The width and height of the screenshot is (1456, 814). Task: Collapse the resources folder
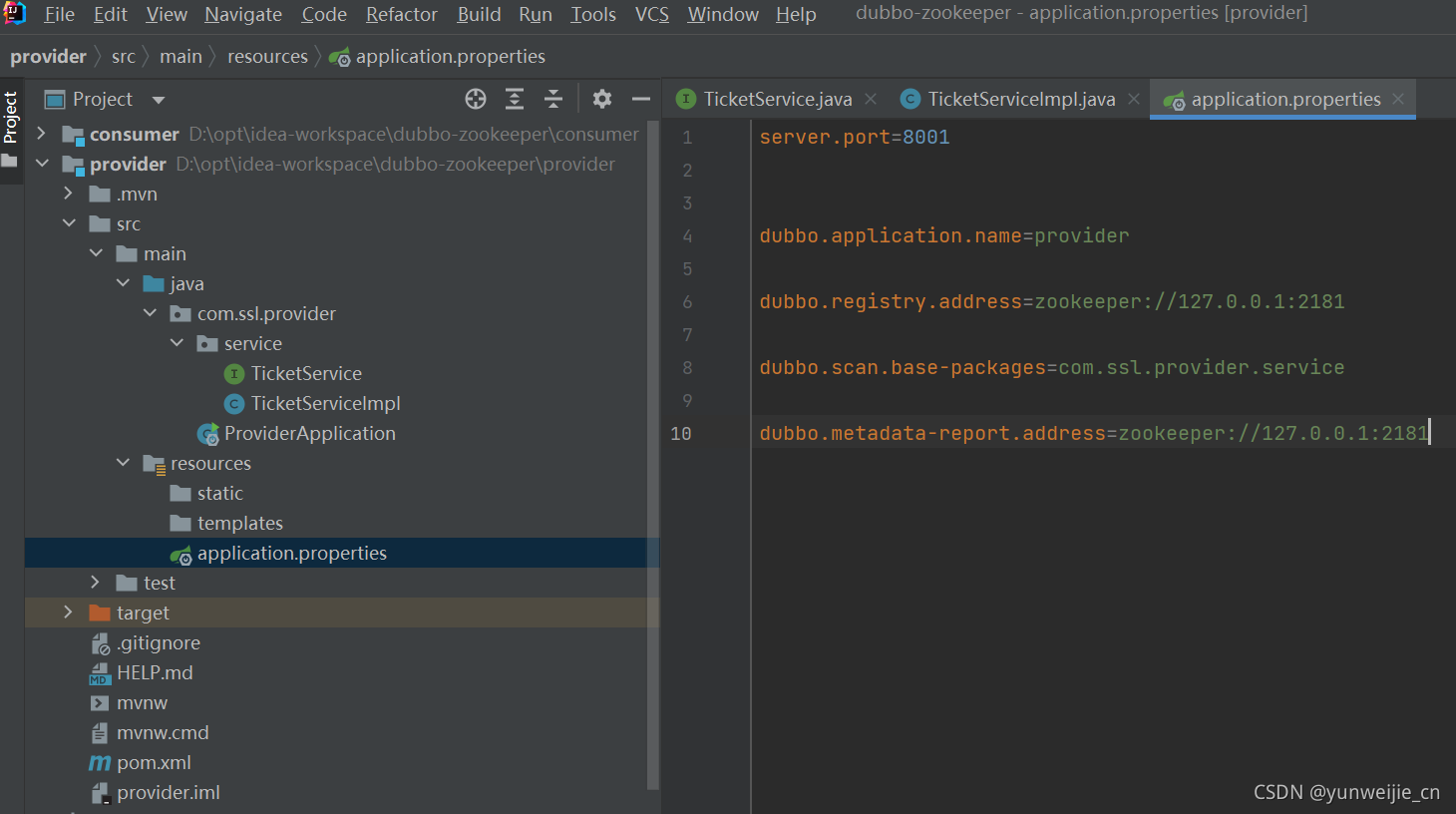click(x=122, y=462)
